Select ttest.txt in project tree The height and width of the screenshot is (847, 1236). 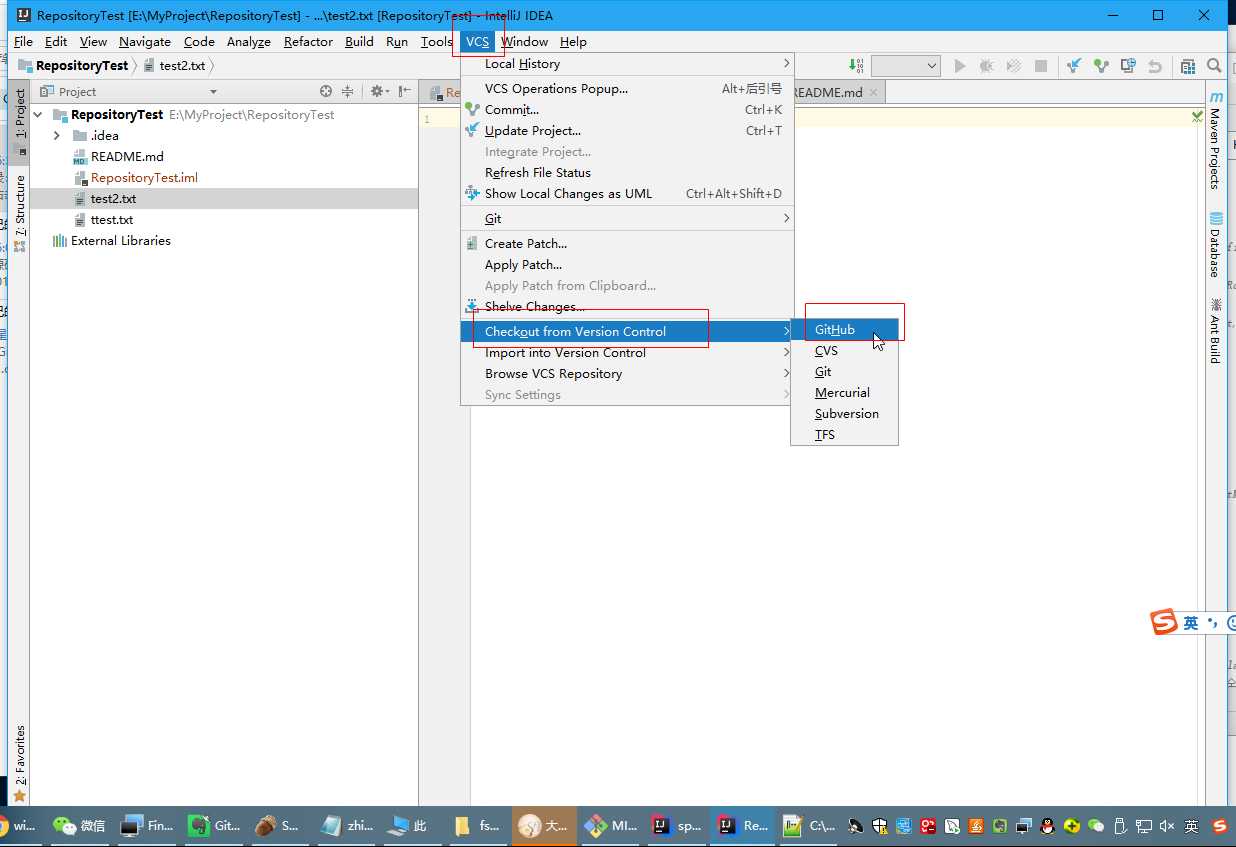click(x=112, y=220)
